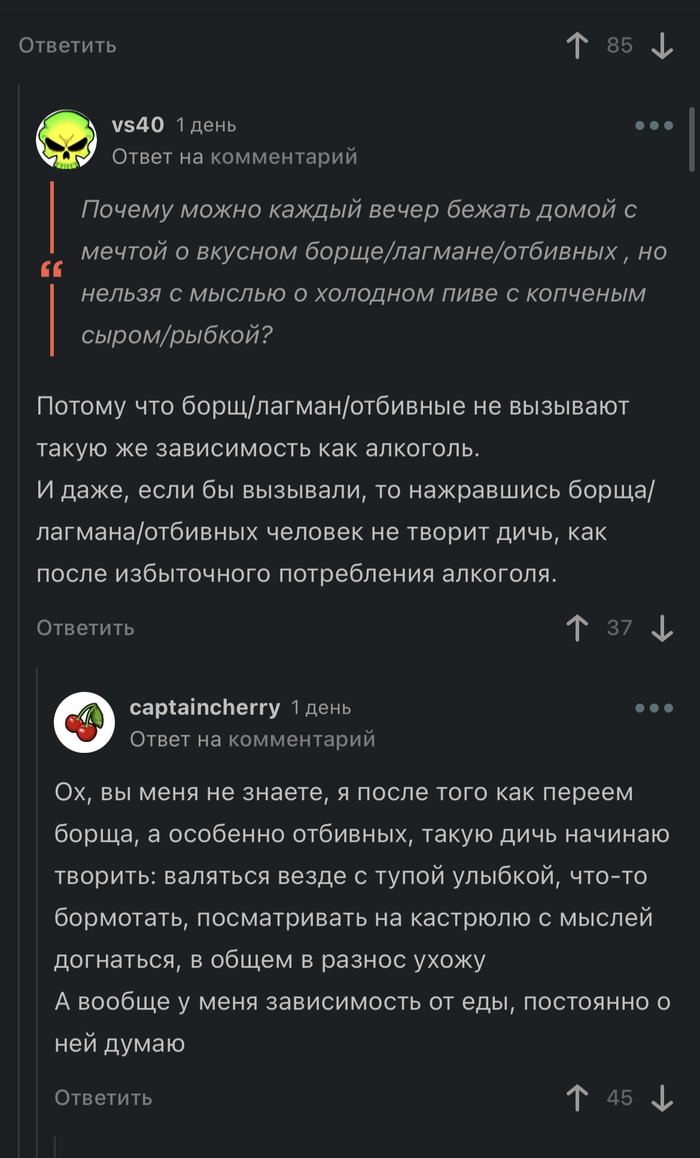This screenshot has height=1158, width=700.
Task: Open three-dot menu on captaincherry's comment
Action: pos(654,708)
